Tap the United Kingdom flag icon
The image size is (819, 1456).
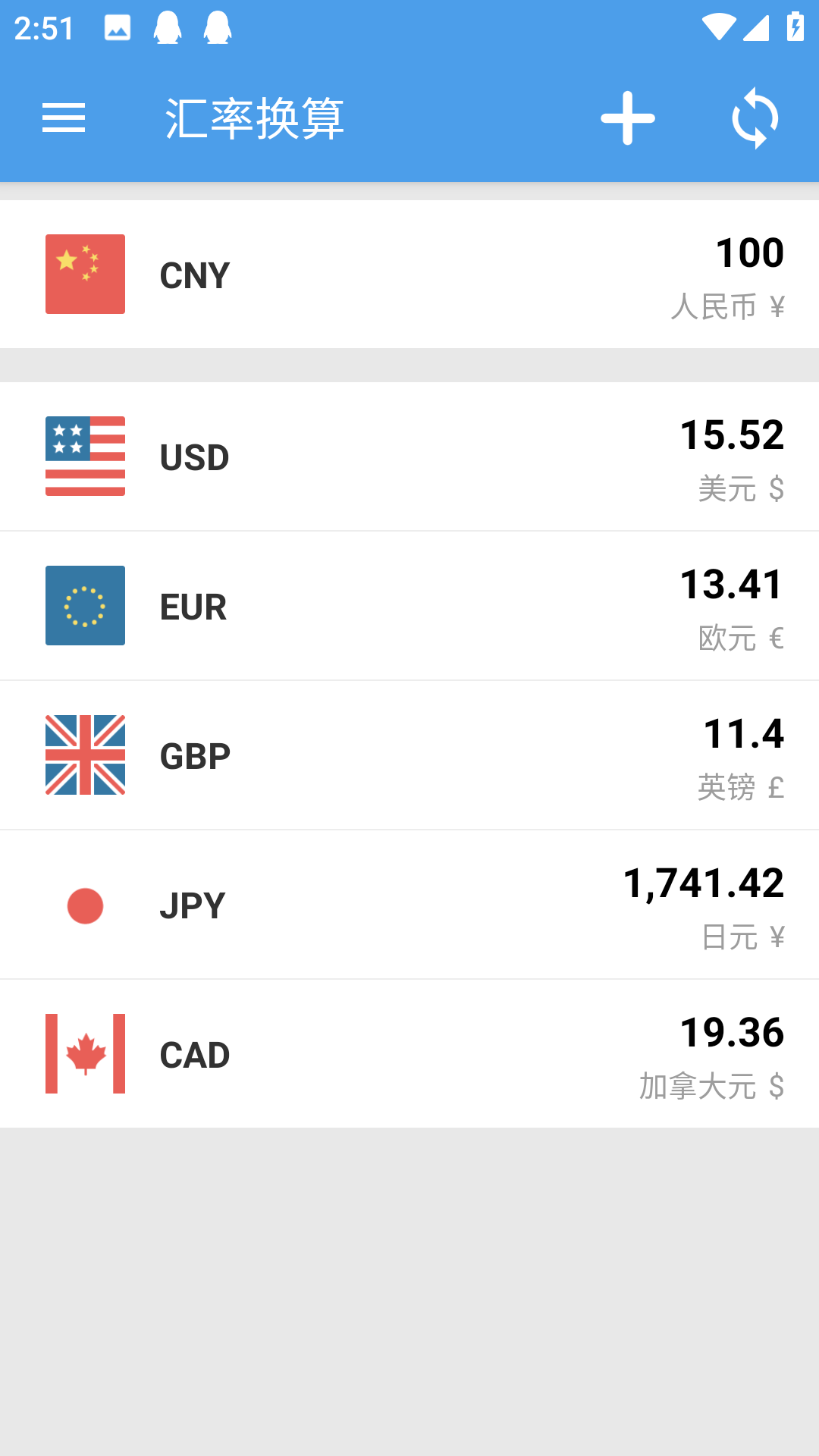coord(85,755)
